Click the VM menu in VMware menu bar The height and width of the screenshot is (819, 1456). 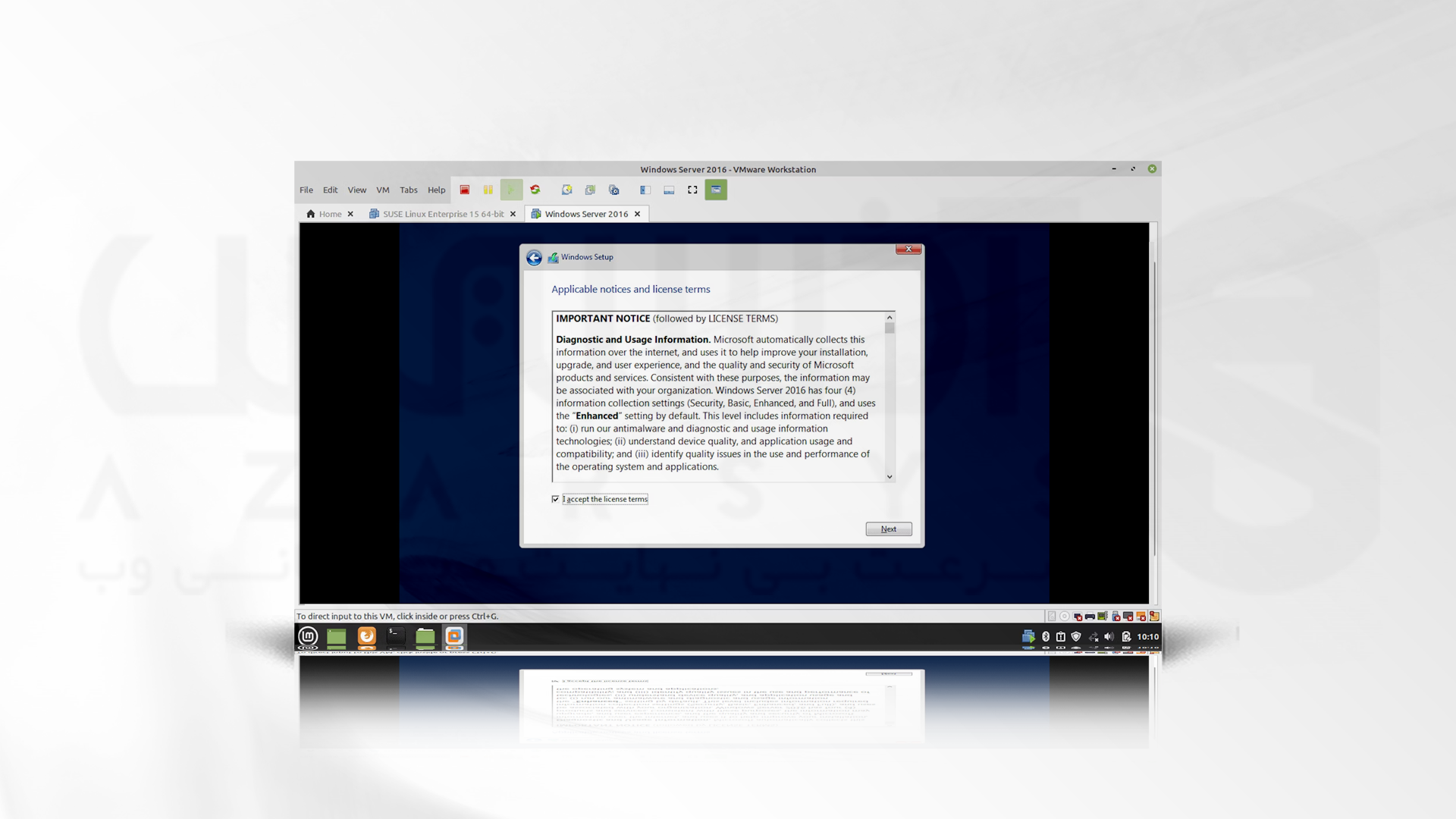click(382, 190)
